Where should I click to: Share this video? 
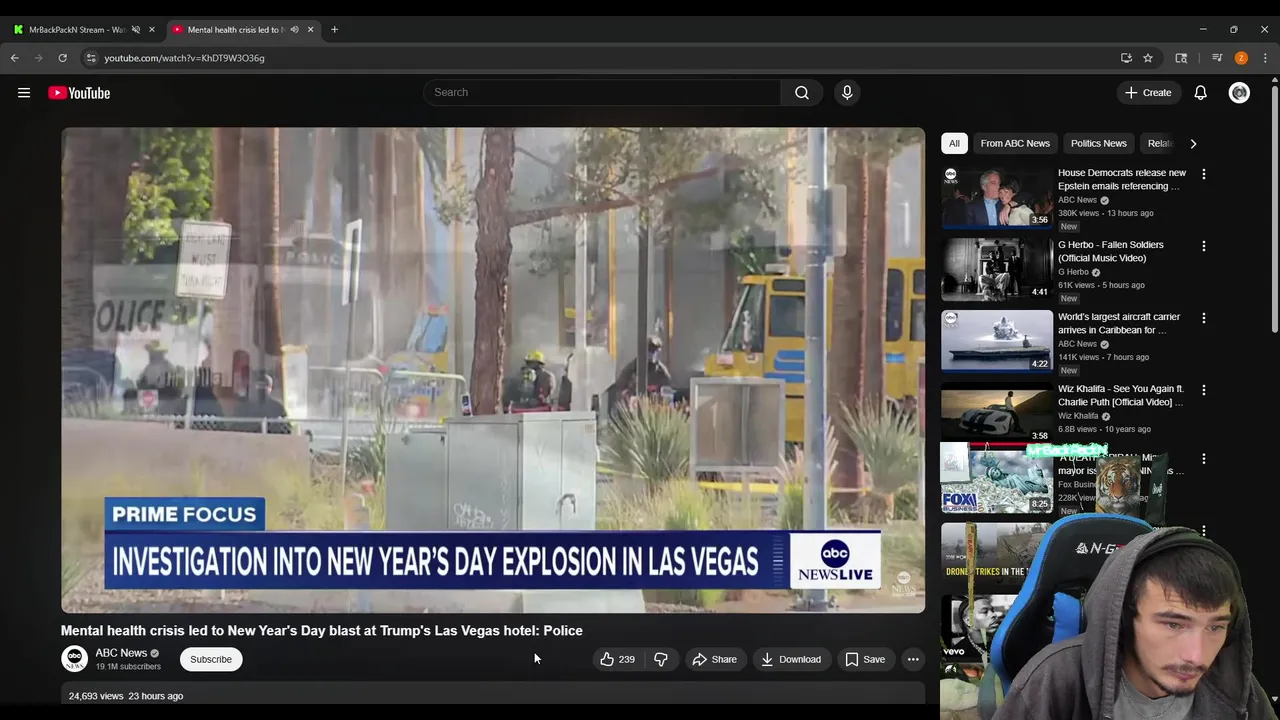tap(714, 659)
